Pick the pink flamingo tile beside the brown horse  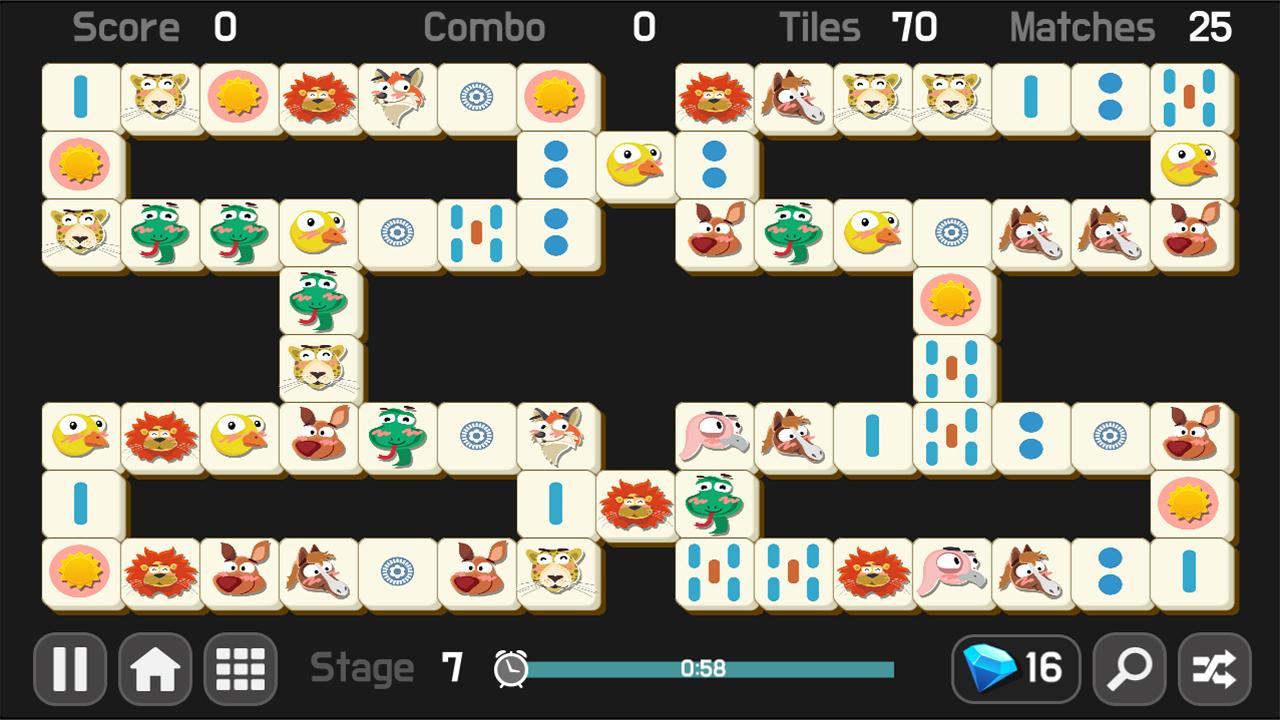click(714, 437)
